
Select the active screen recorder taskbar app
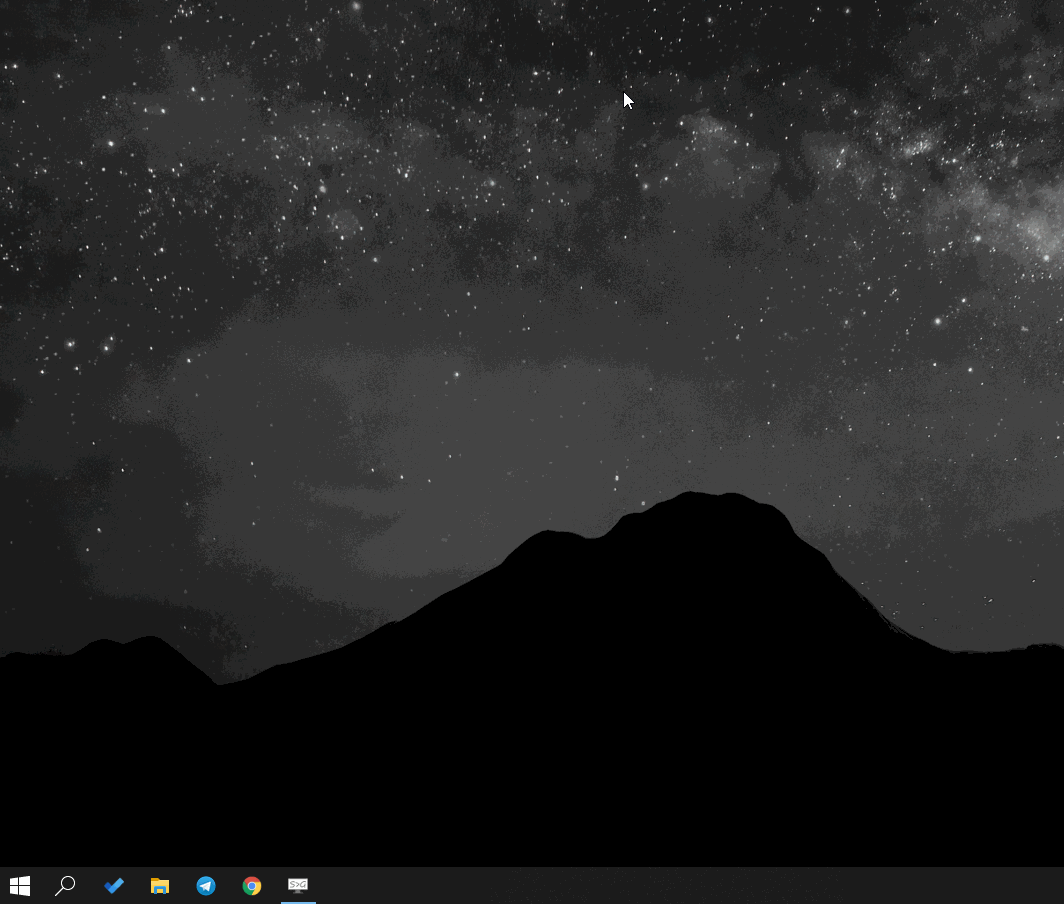click(298, 885)
